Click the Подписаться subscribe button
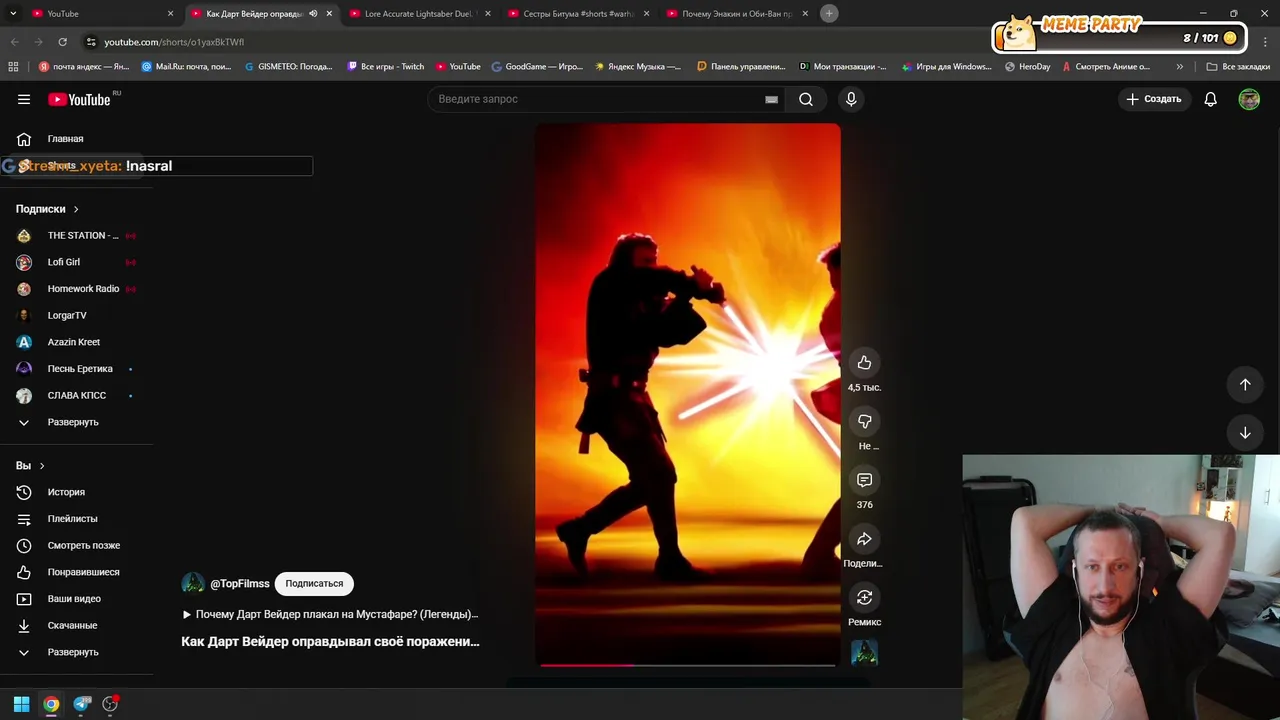The image size is (1280, 720). pos(314,583)
